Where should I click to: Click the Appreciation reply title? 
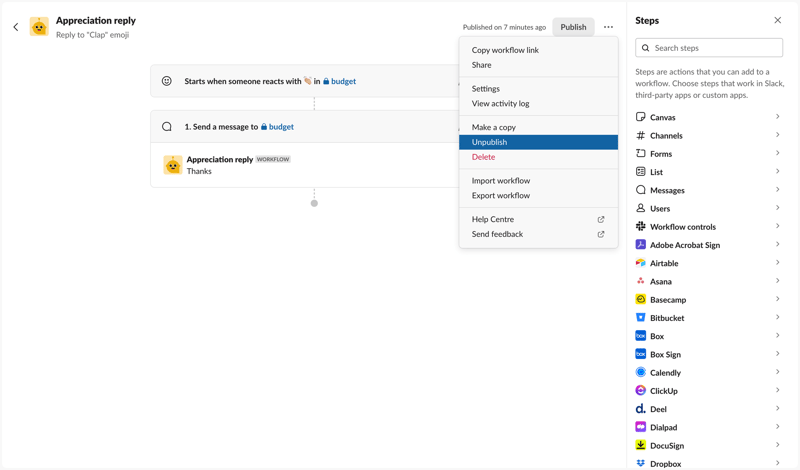coord(96,20)
